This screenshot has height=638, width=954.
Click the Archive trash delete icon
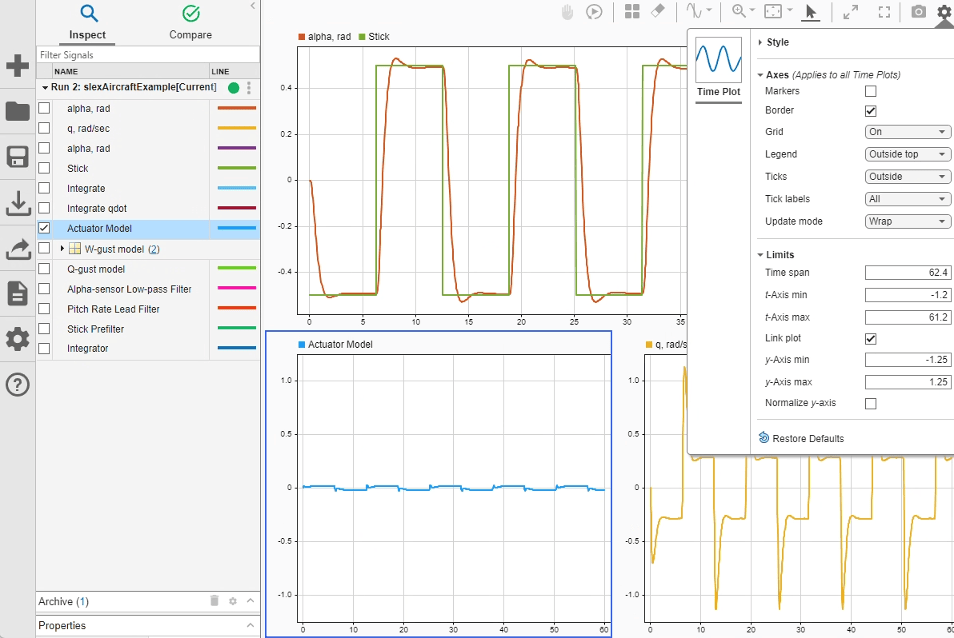click(x=214, y=601)
